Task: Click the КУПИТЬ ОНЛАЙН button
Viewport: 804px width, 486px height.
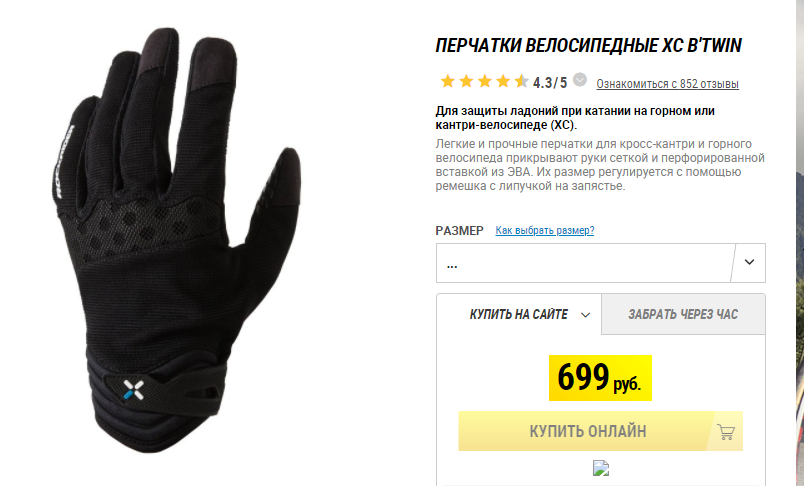Action: click(600, 431)
